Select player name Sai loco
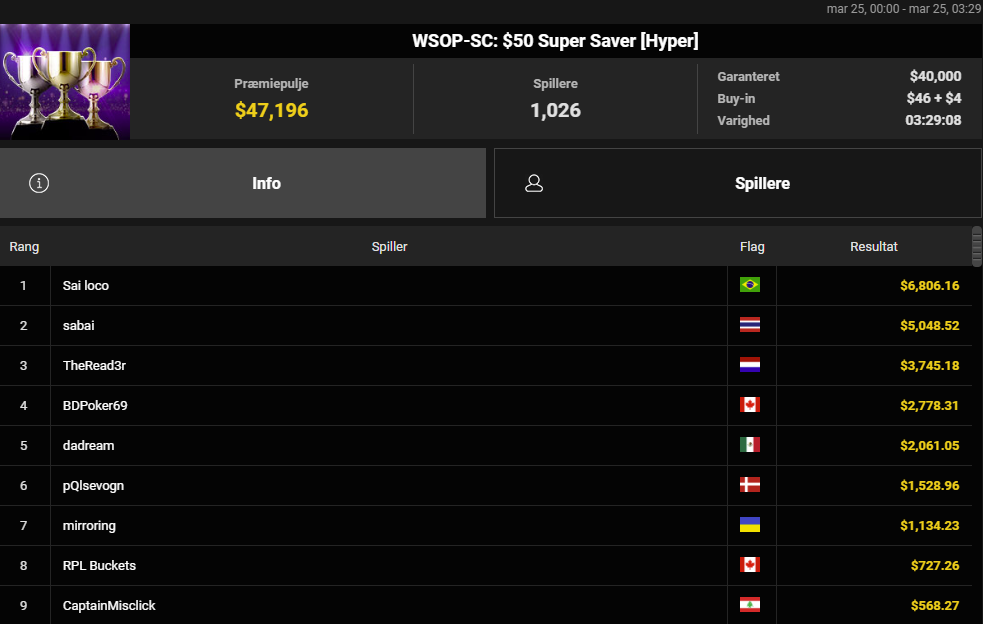This screenshot has height=624, width=983. tap(86, 286)
